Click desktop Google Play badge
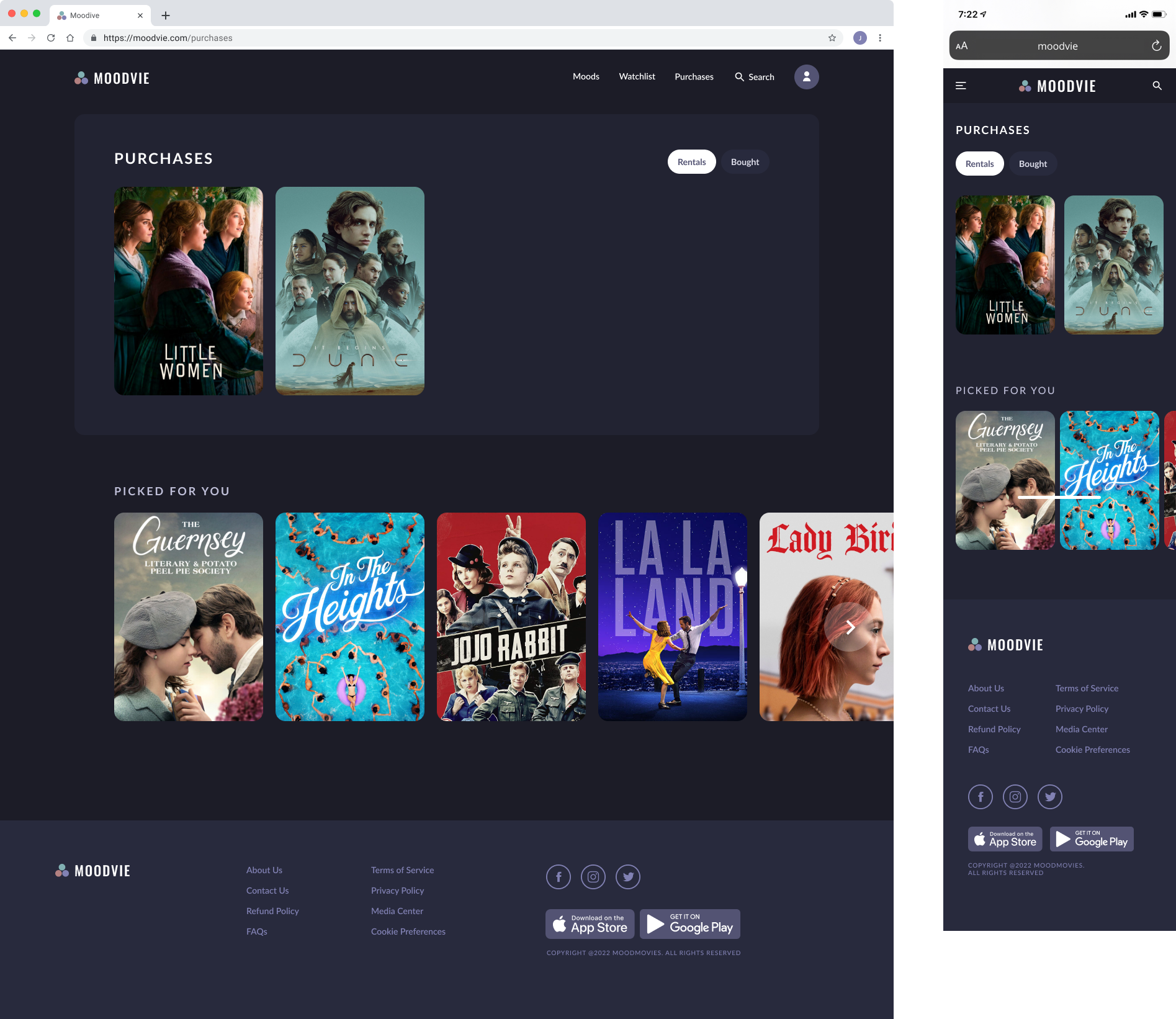This screenshot has width=1176, height=1019. (690, 924)
